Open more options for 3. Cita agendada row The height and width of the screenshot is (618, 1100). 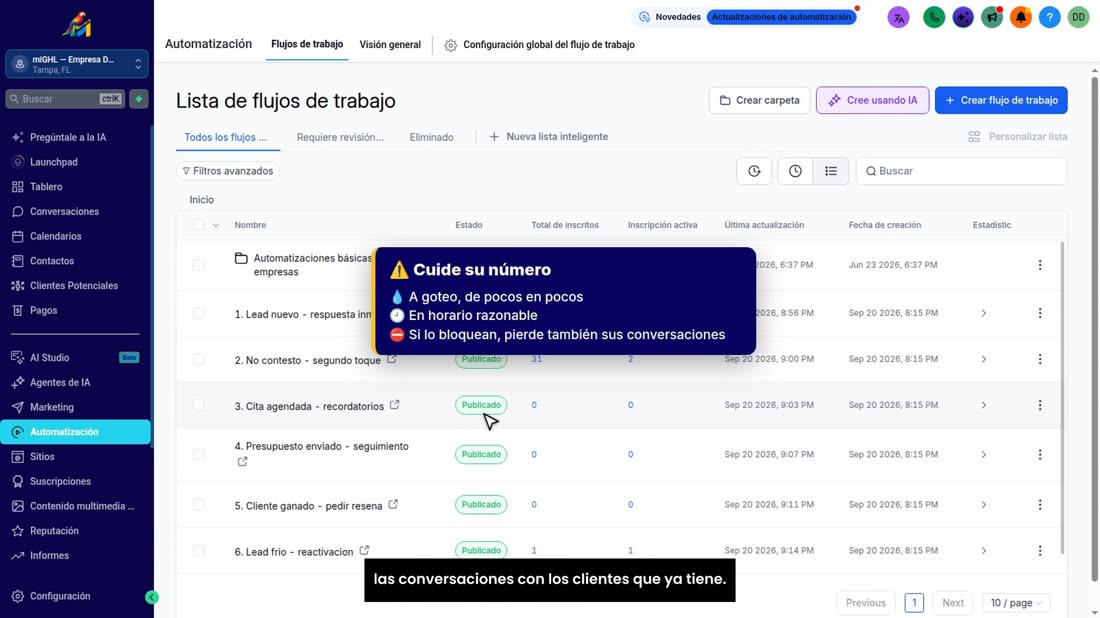point(1040,405)
